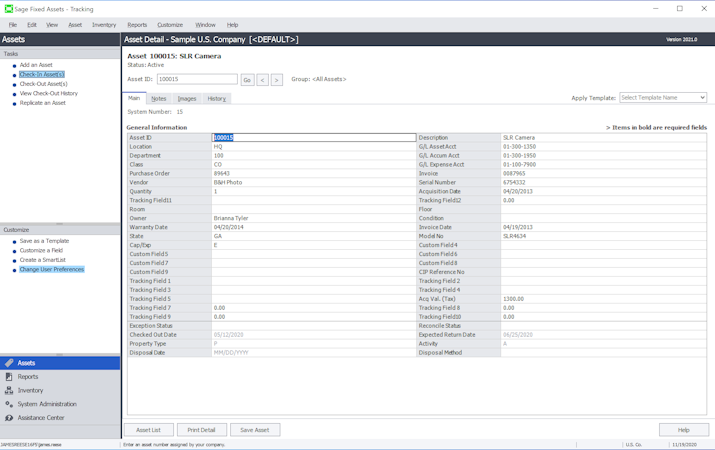Click the Add an Asset task link
The height and width of the screenshot is (450, 715).
click(36, 65)
